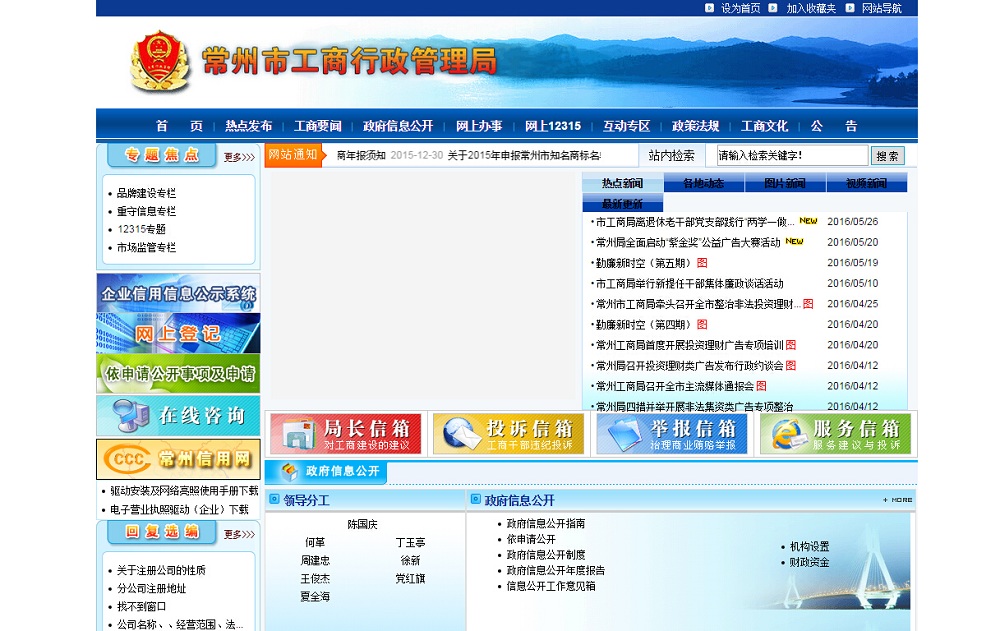Open the 关于注册公司的性质 reply link
Screen dimensions: 1000x631
pos(161,570)
